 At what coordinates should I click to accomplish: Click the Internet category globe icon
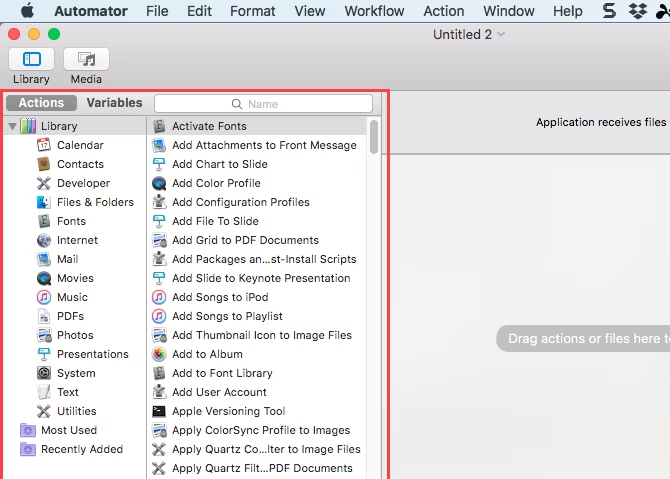click(44, 240)
